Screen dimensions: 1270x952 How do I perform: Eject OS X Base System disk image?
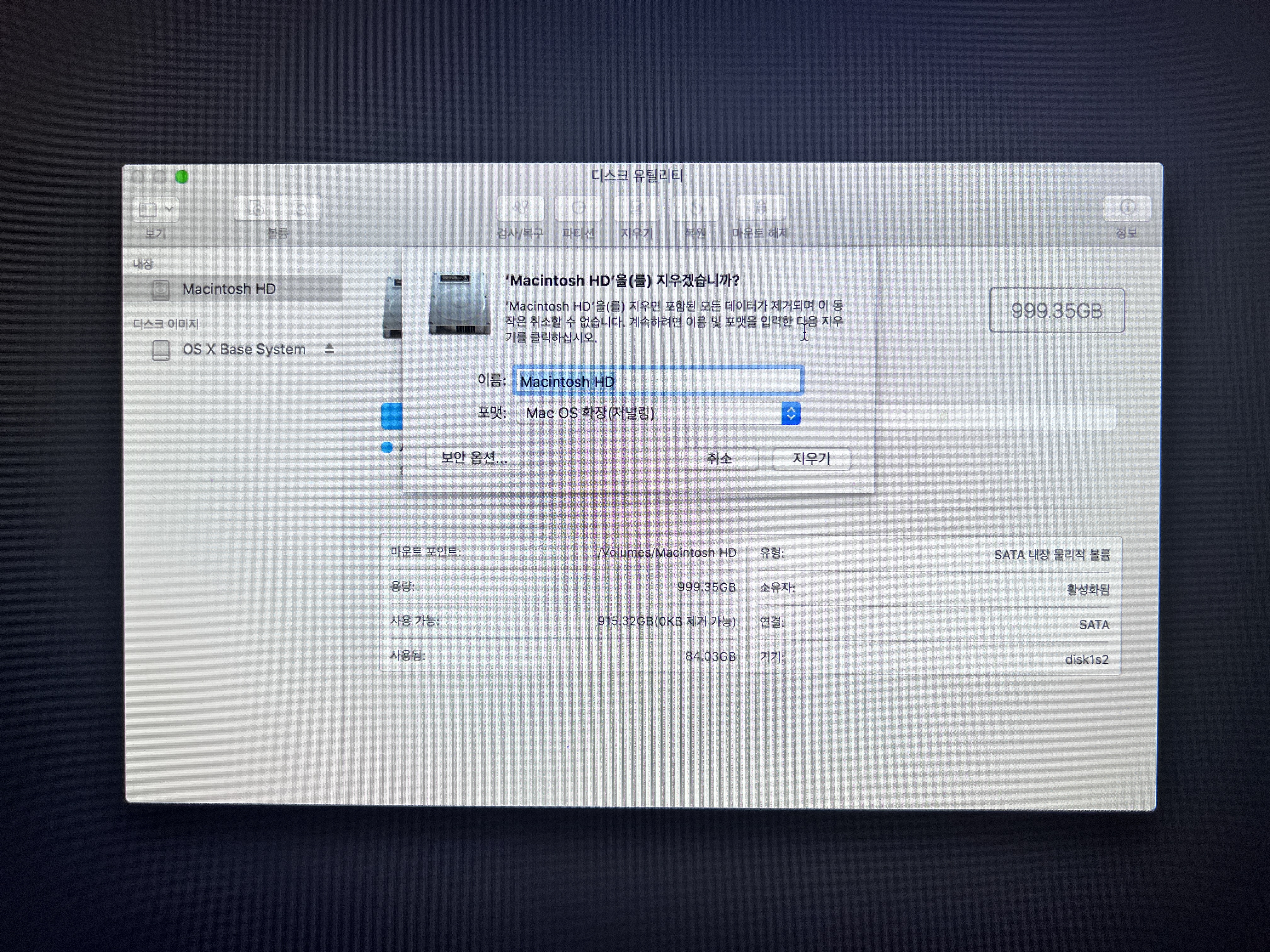(x=329, y=349)
